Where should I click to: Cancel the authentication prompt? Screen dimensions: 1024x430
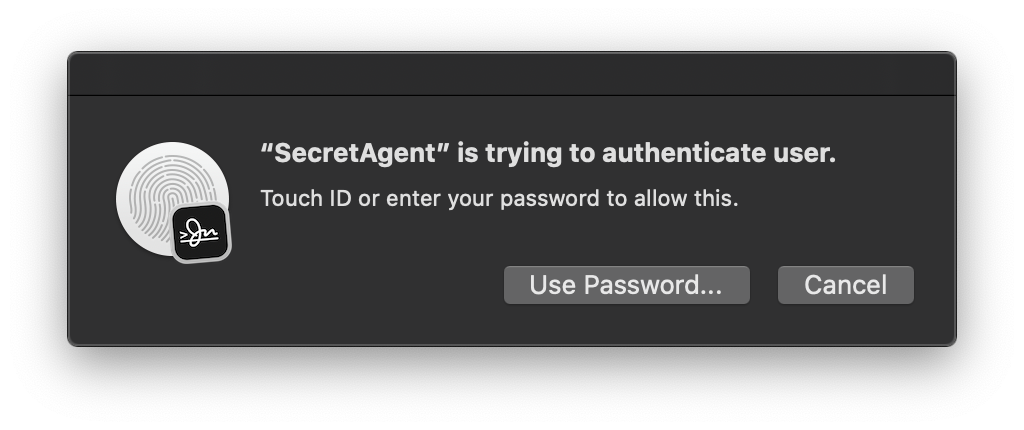point(845,285)
